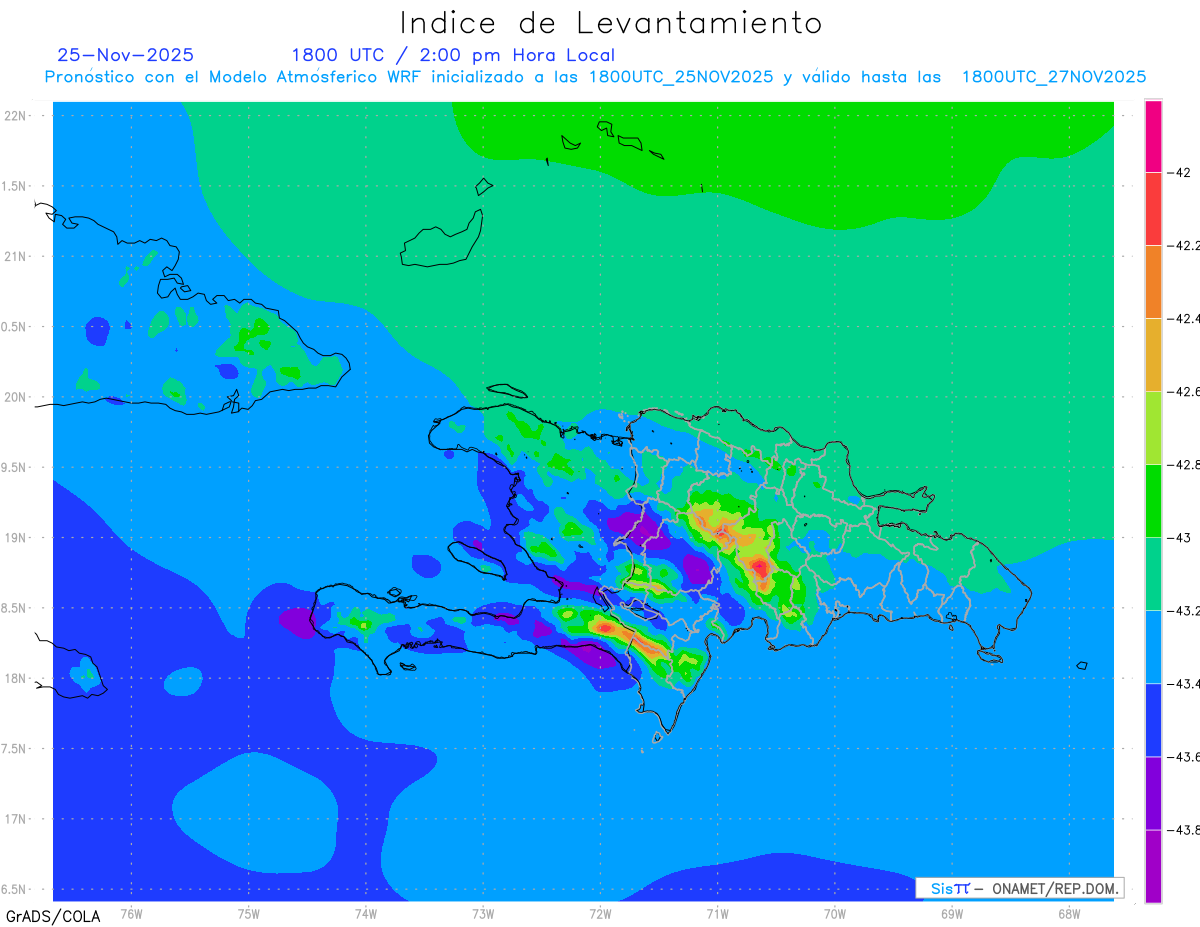Click the 76W longitude axis label

point(131,913)
